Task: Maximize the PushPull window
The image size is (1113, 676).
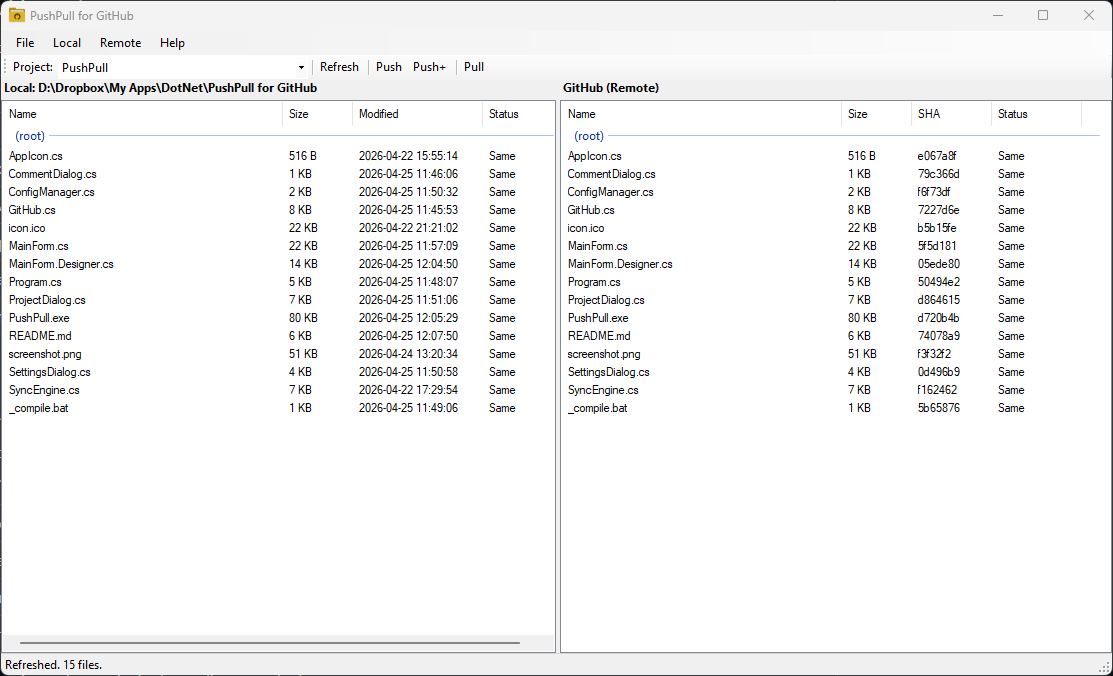Action: pyautogui.click(x=1043, y=15)
